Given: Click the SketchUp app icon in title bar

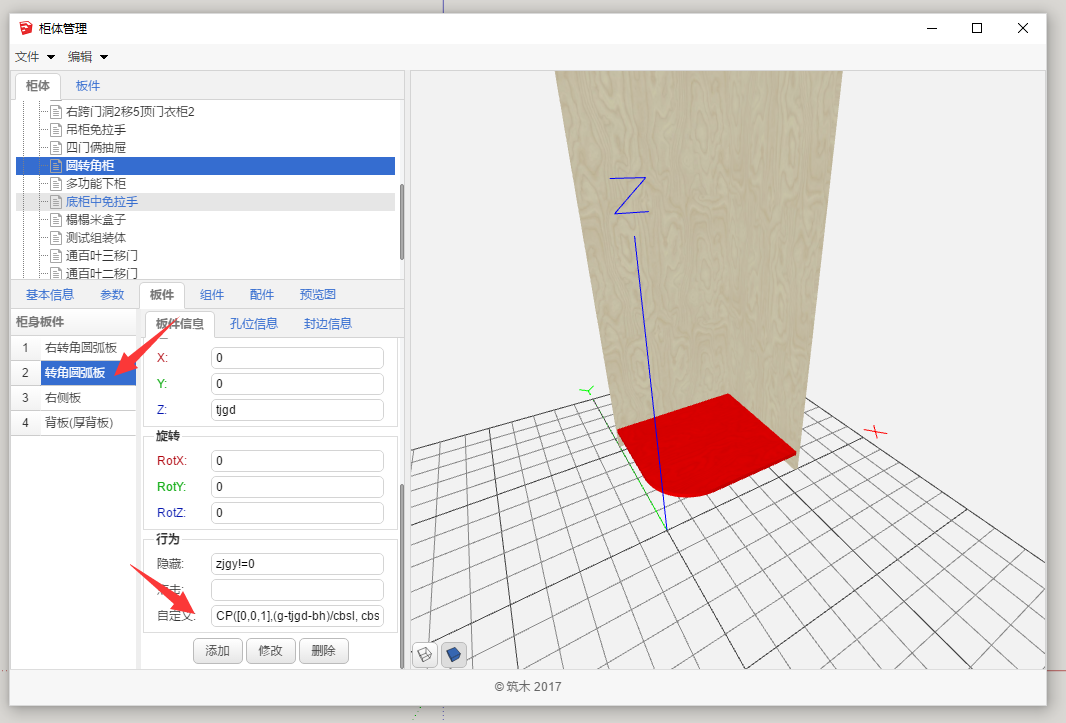Looking at the screenshot, I should [x=26, y=29].
